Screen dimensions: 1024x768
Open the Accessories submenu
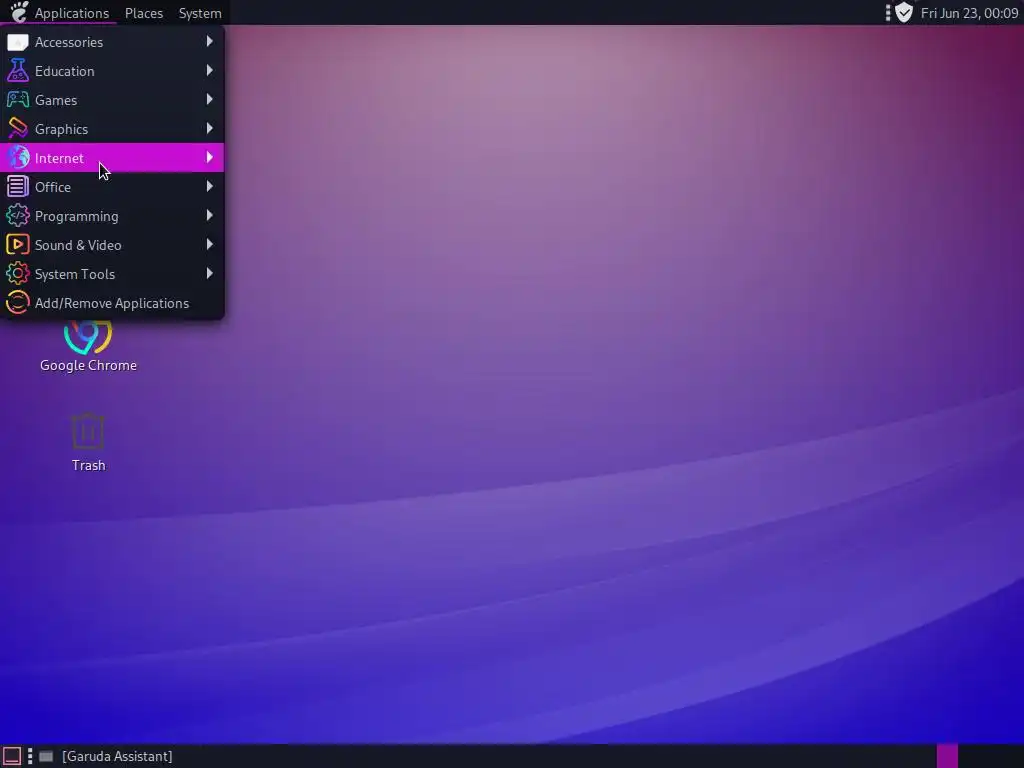112,42
